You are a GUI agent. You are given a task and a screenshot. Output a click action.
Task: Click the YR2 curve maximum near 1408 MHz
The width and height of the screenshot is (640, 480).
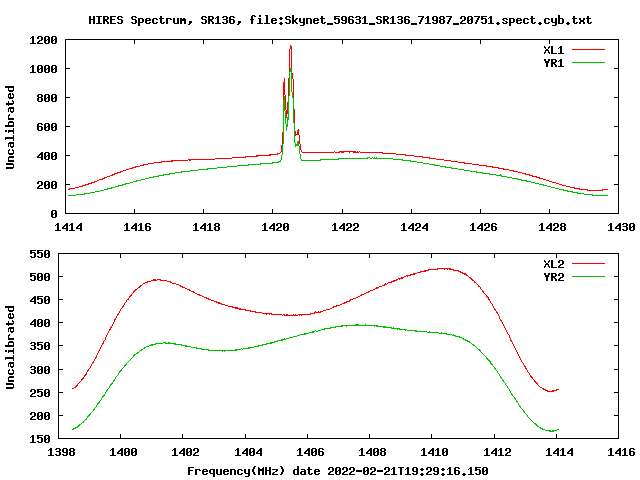coord(358,325)
